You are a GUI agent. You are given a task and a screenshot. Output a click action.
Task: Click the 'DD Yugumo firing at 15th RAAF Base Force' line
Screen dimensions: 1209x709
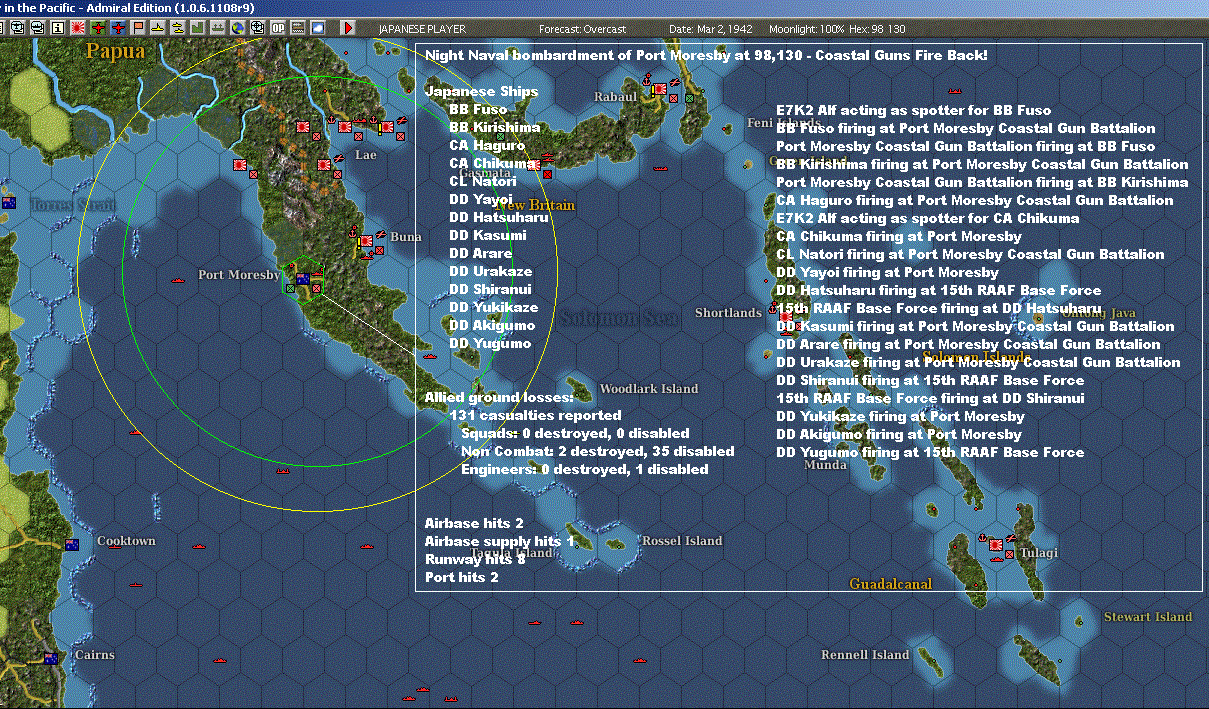(930, 453)
